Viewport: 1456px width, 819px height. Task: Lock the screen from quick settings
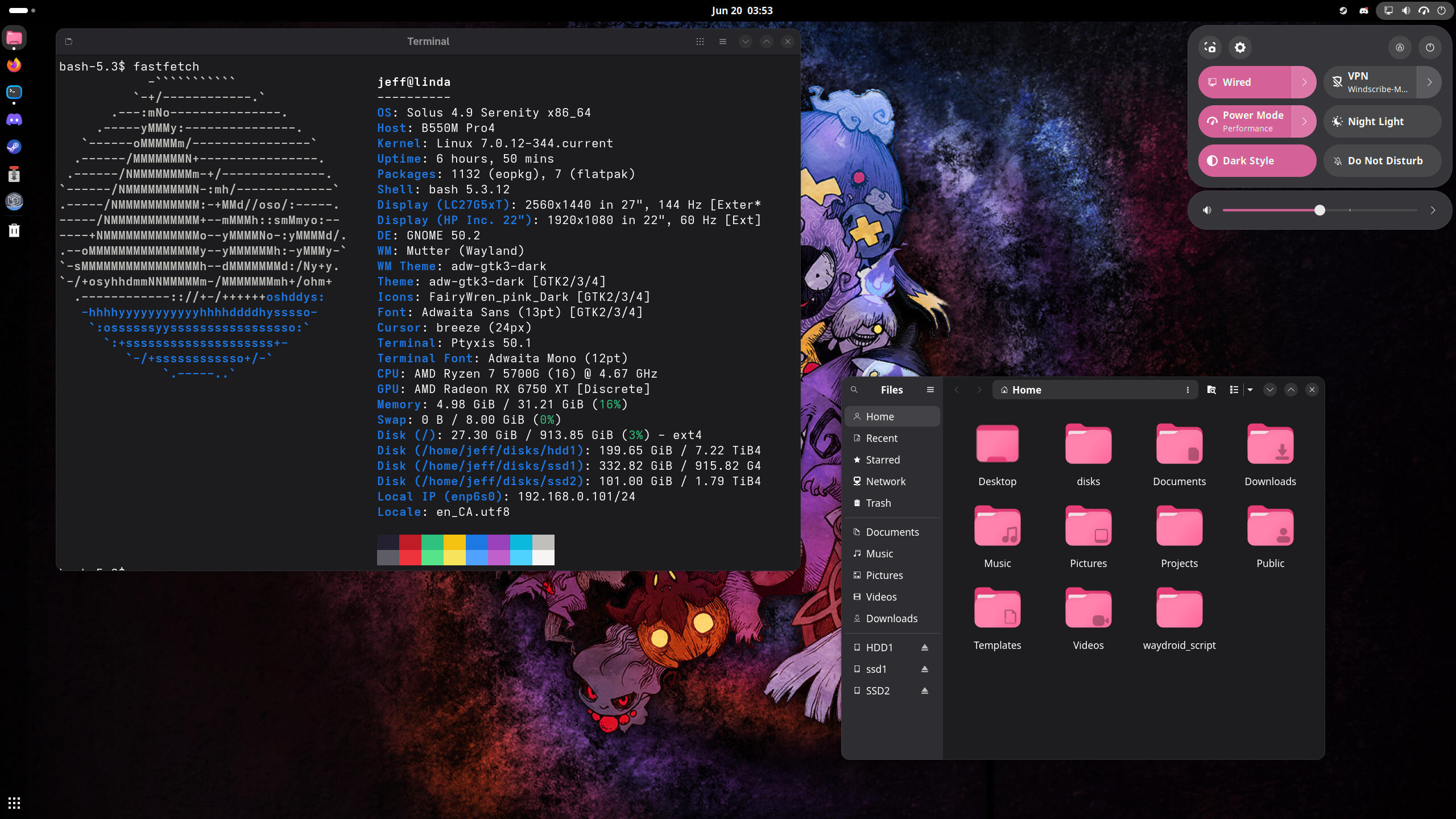(x=1400, y=47)
